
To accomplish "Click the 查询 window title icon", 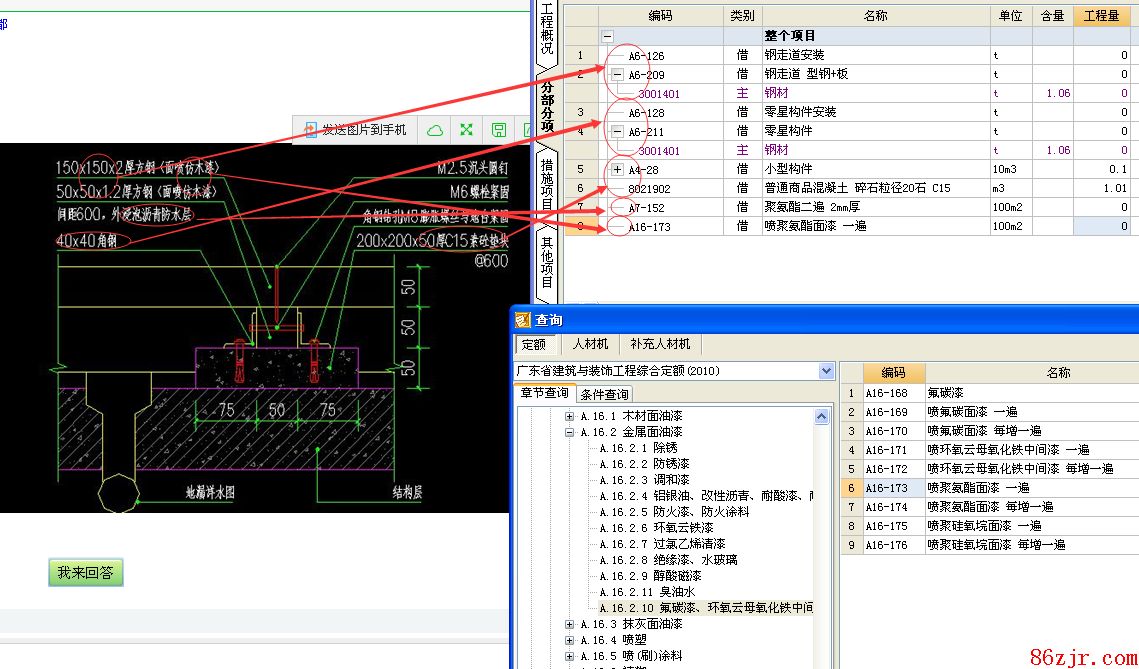I will (523, 320).
